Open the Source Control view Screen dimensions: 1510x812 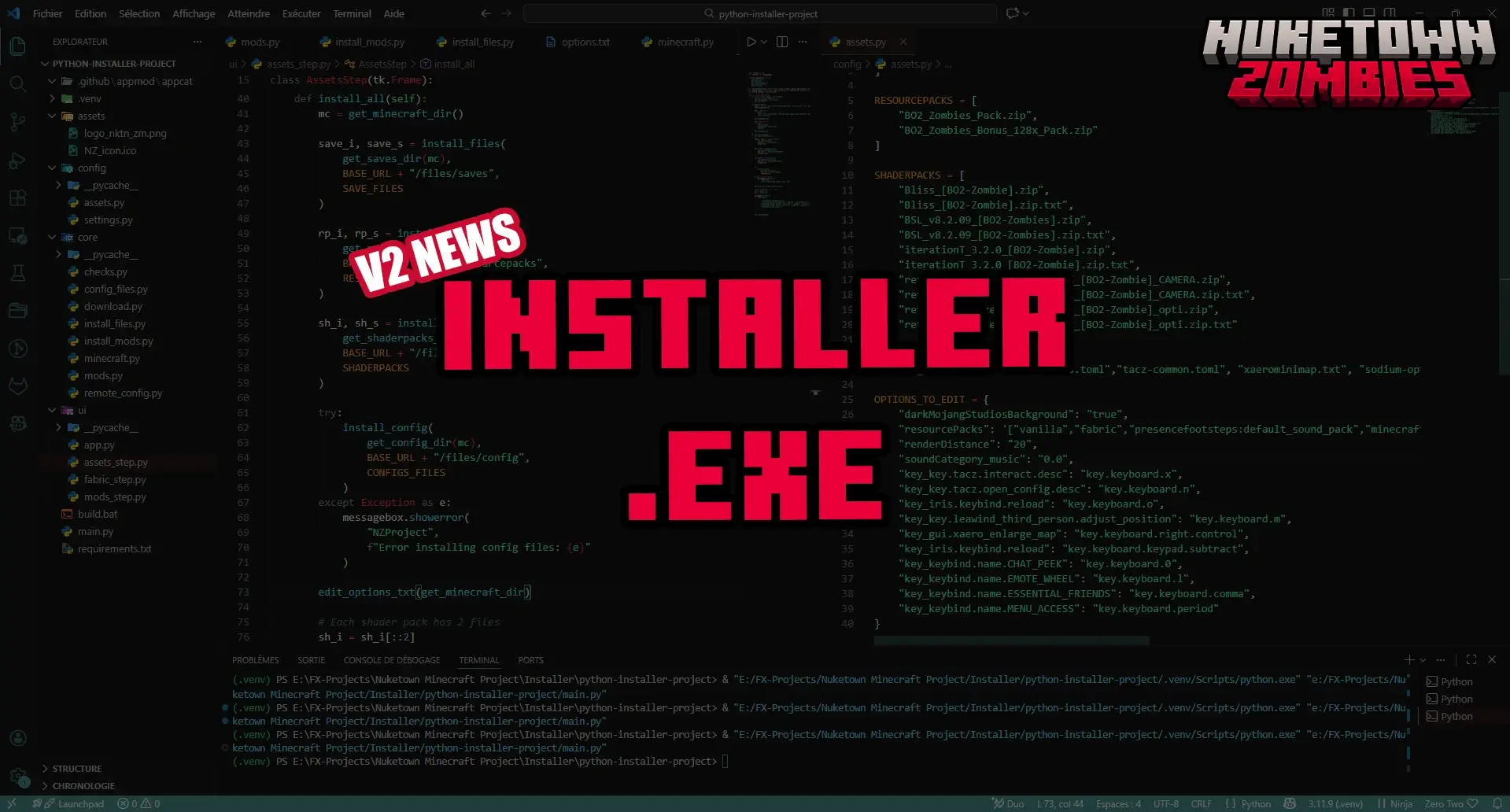click(17, 122)
